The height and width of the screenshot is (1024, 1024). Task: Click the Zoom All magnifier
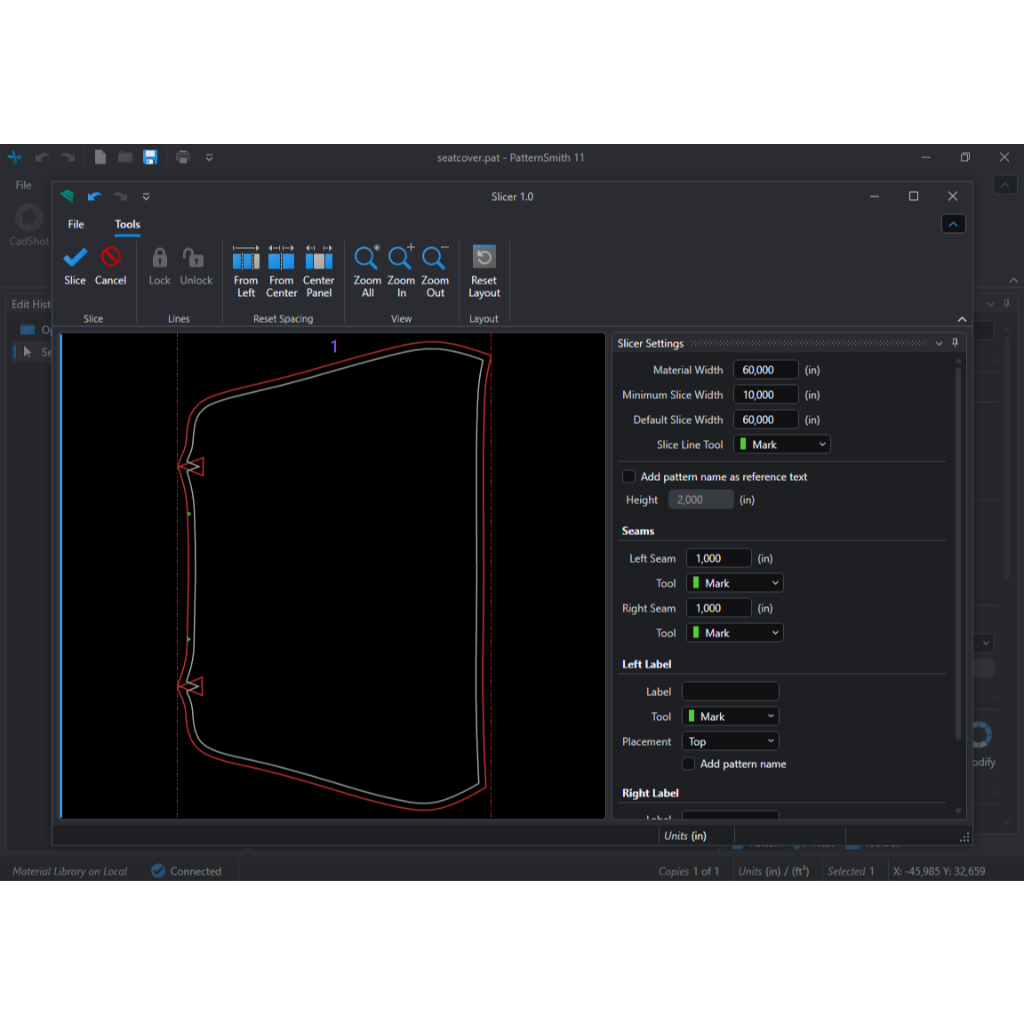(x=367, y=259)
